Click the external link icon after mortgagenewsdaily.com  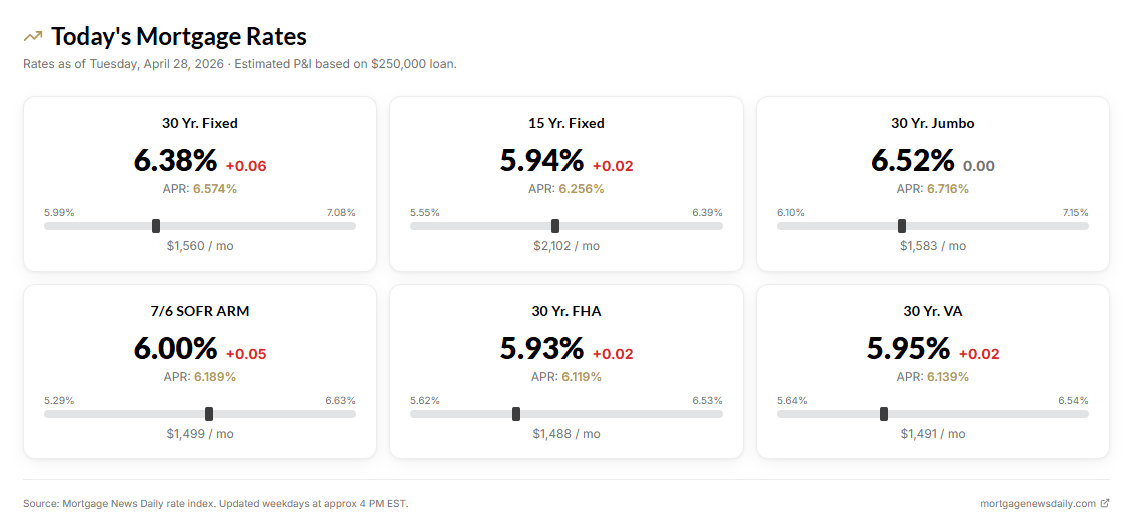point(1104,503)
